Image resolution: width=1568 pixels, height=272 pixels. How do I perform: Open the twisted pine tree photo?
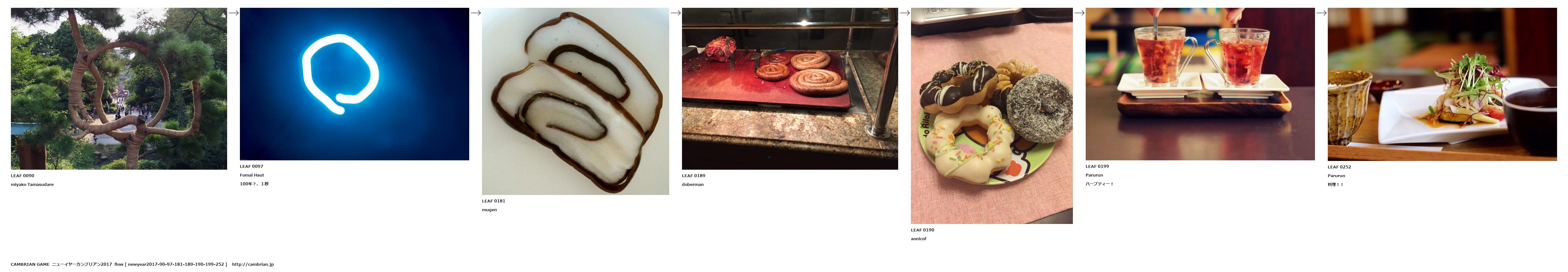pyautogui.click(x=119, y=88)
